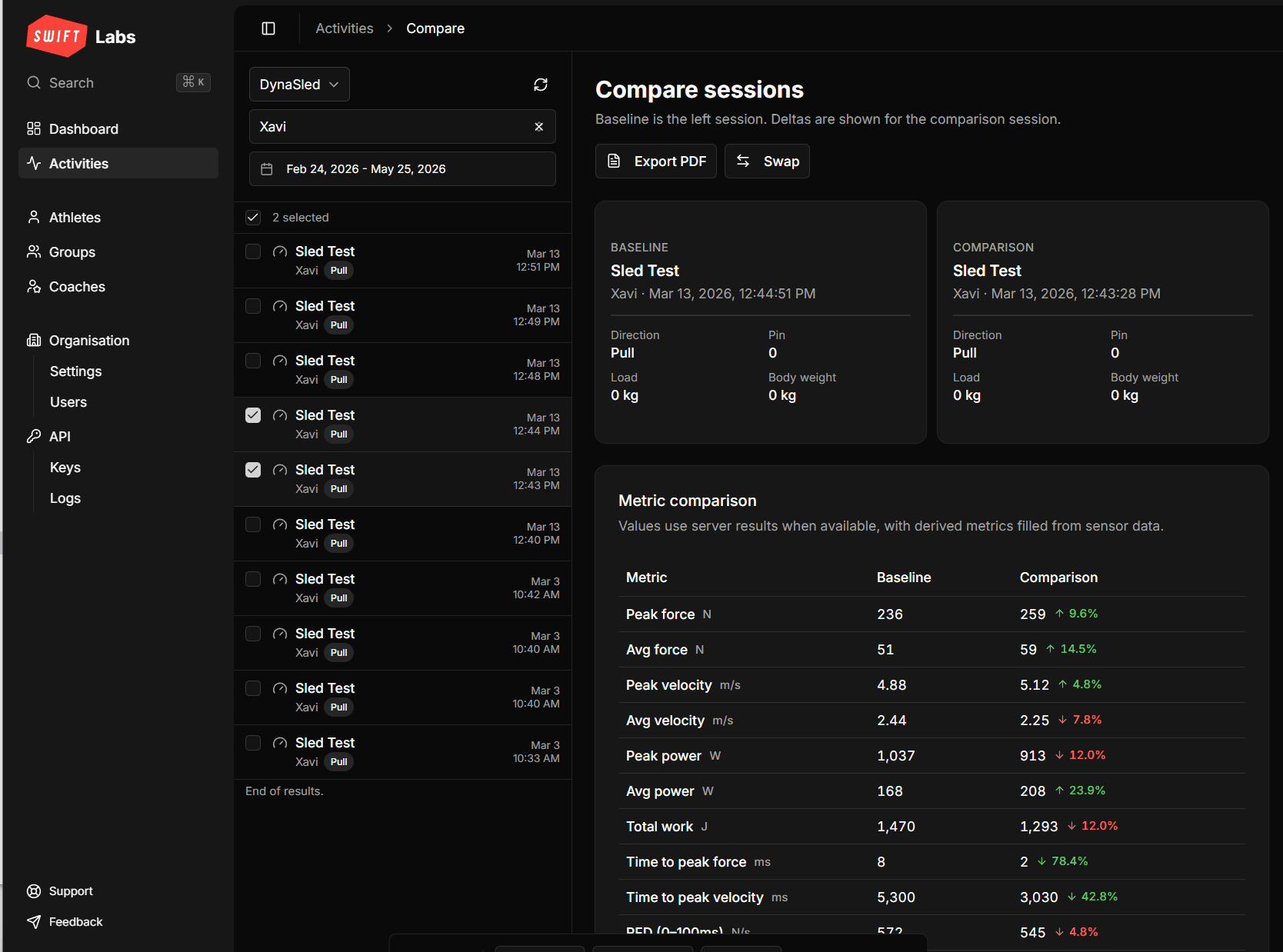The width and height of the screenshot is (1283, 952).
Task: Click the Activities pulse icon
Action: pyautogui.click(x=34, y=163)
